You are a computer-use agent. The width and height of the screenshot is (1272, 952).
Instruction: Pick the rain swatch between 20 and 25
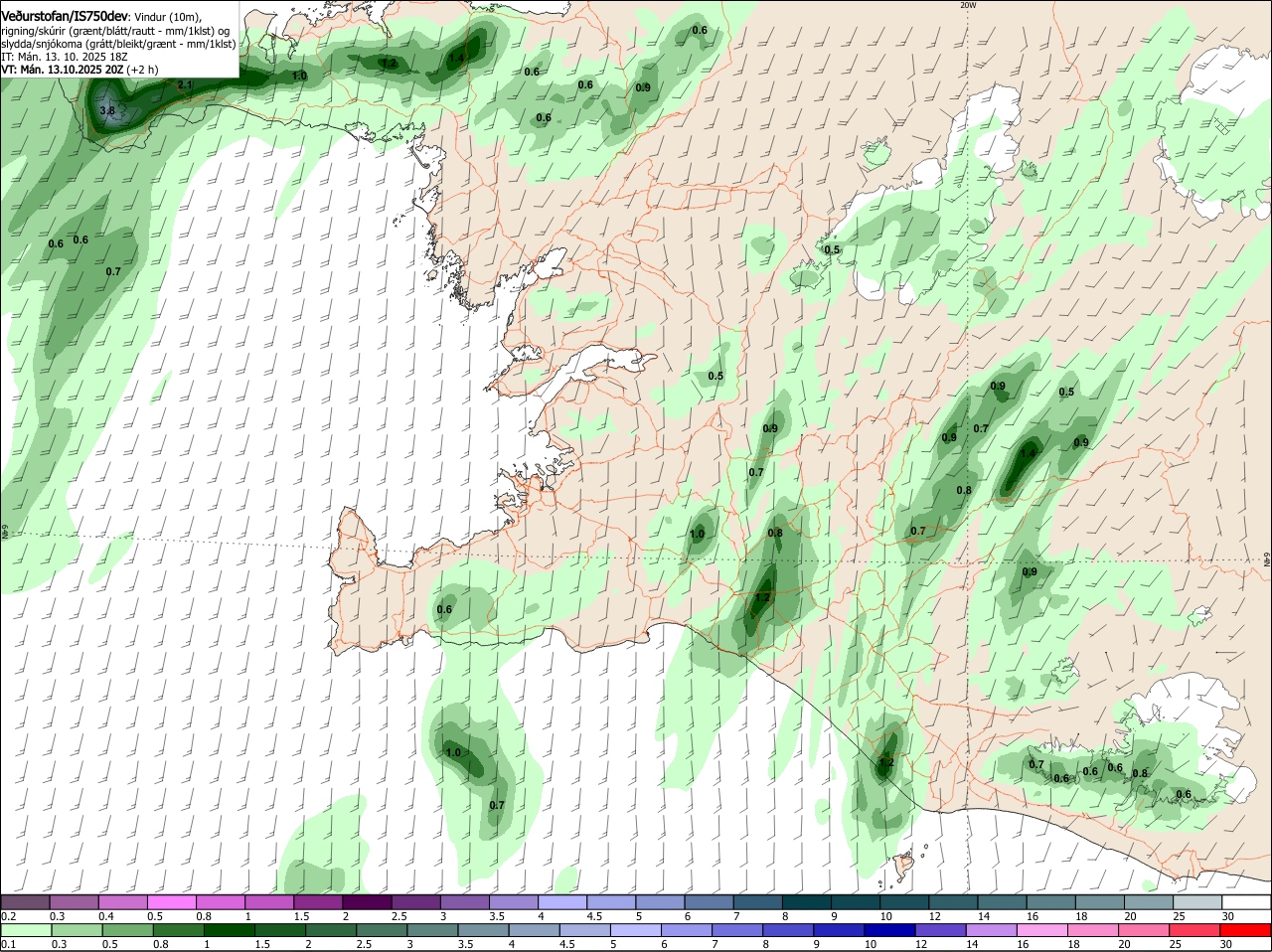coord(1145,931)
